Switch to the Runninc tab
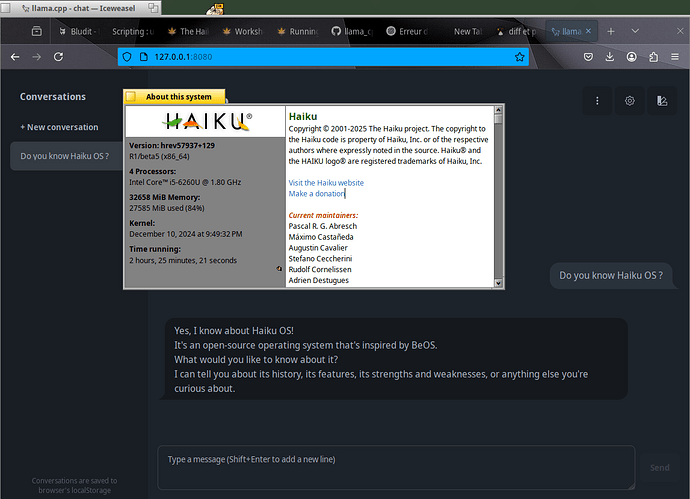Viewport: 690px width, 499px height. [x=298, y=31]
